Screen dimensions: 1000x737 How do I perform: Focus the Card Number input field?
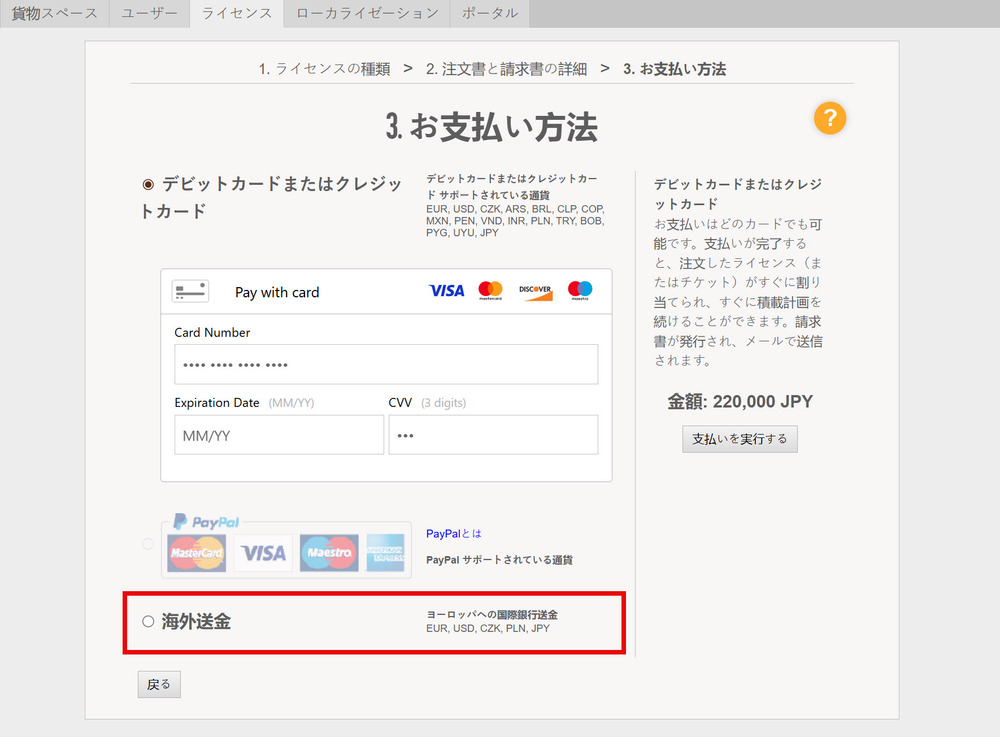386,365
